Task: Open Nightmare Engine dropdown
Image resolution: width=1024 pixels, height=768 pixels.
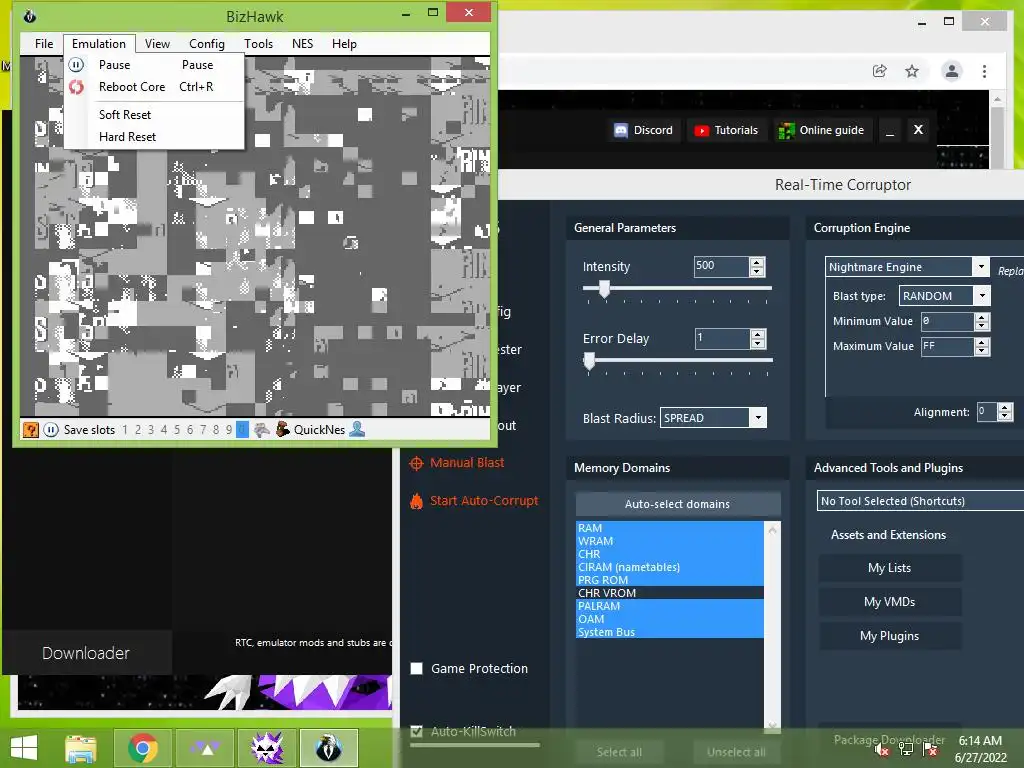Action: (980, 266)
